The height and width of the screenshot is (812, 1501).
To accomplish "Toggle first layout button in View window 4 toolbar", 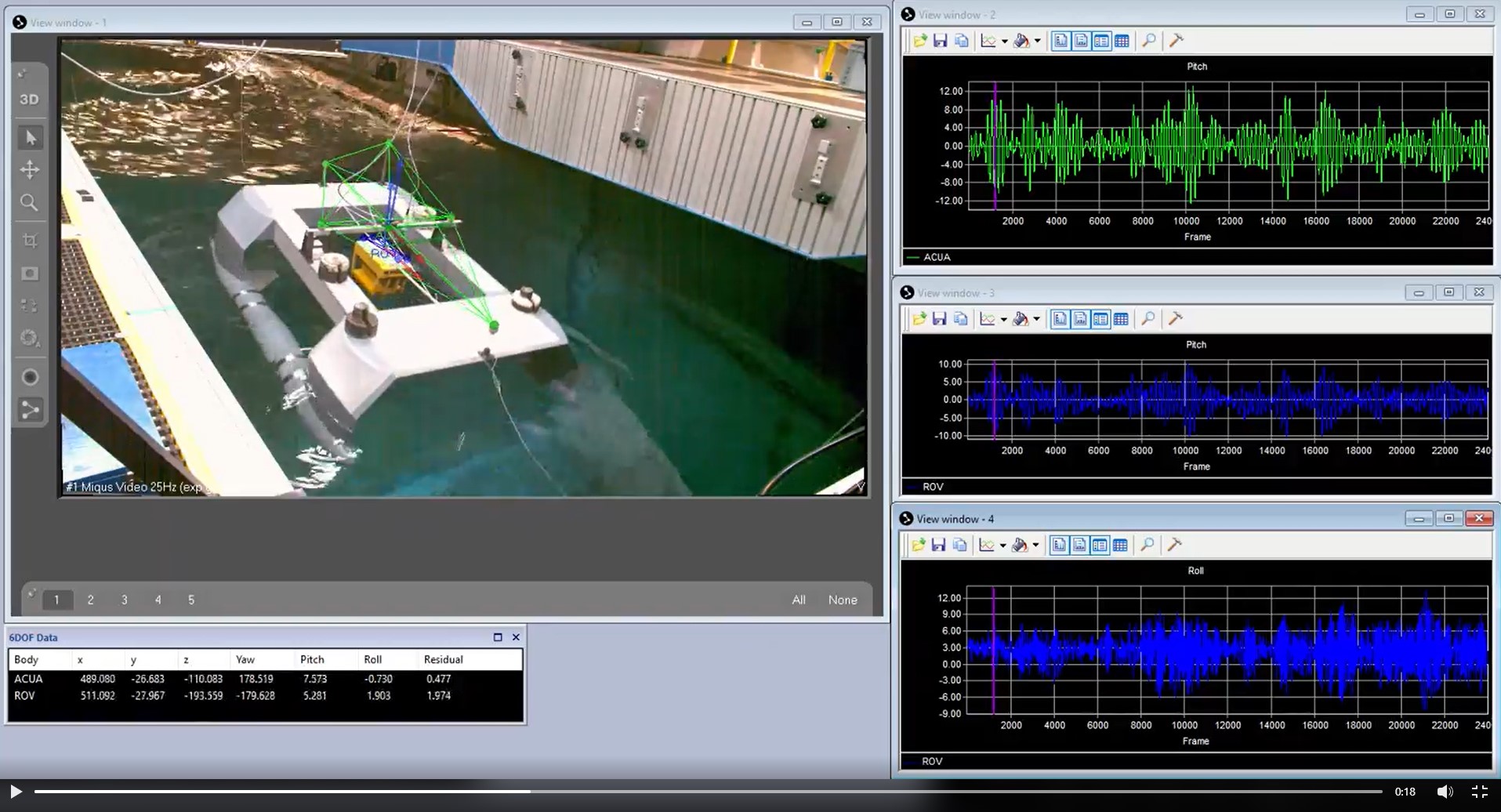I will pos(1059,545).
